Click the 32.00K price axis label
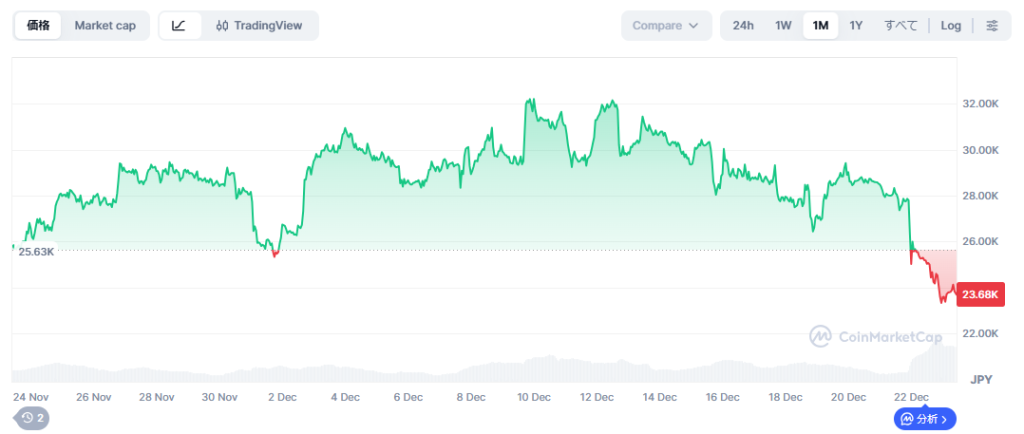 pyautogui.click(x=980, y=104)
